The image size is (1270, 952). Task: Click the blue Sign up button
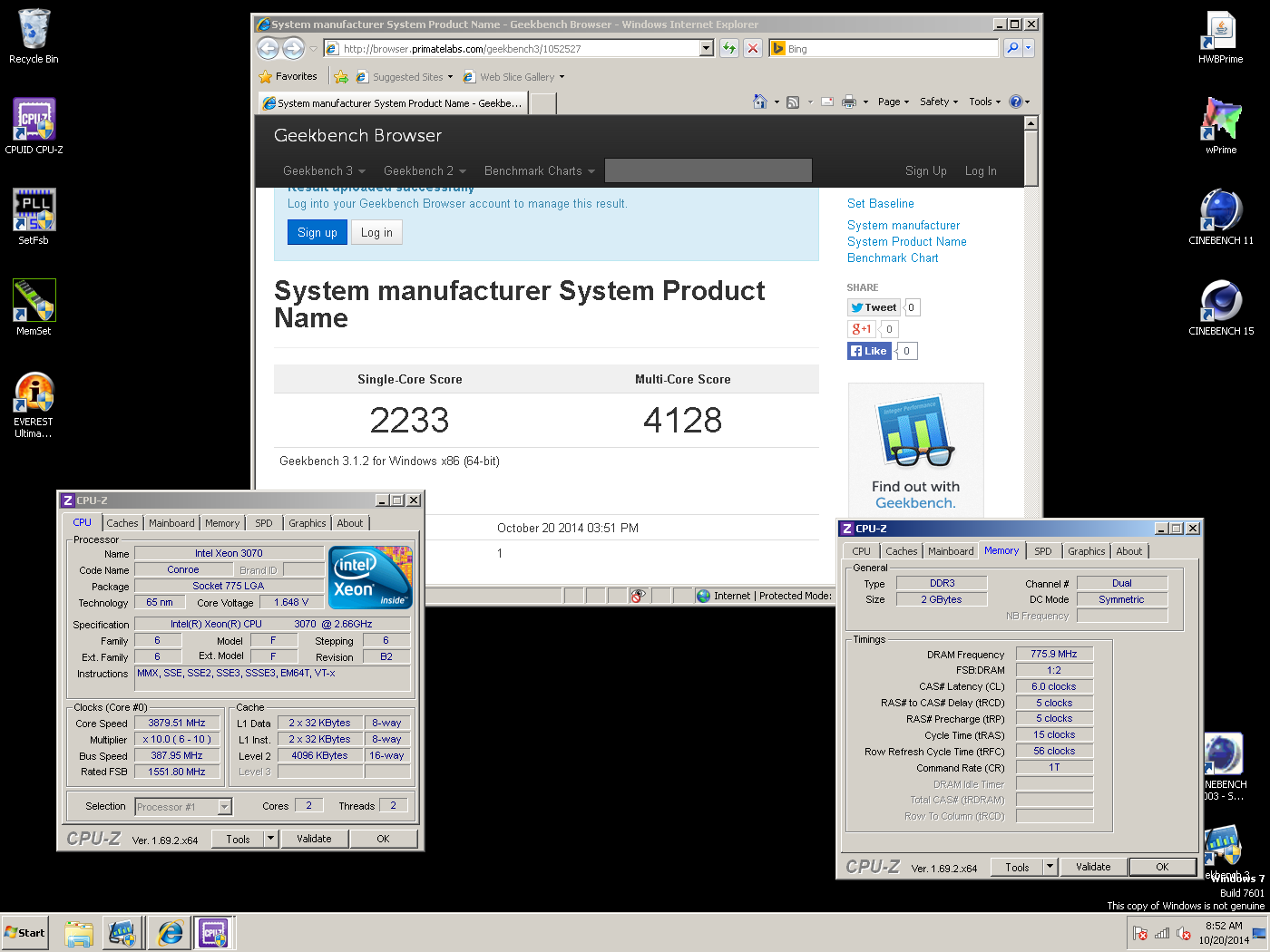317,233
